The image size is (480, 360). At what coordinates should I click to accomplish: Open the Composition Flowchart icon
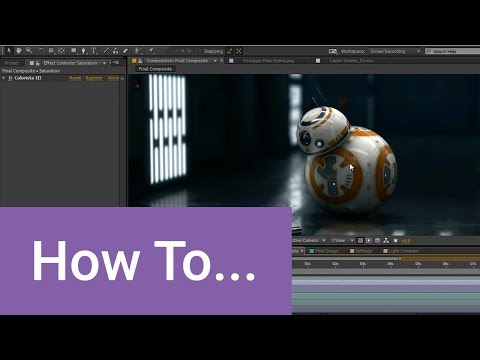coord(386,240)
